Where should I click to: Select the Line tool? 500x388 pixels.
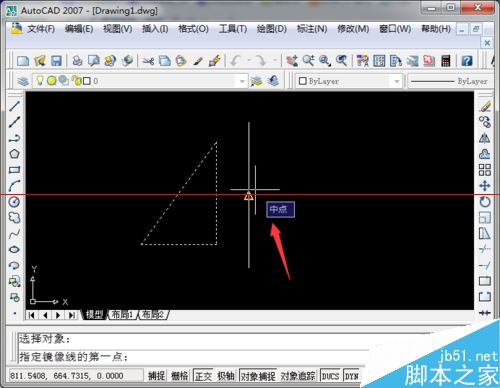14,106
